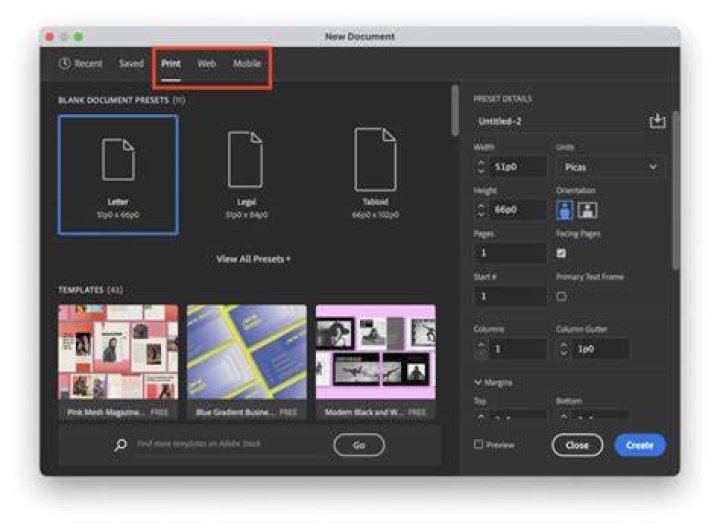Click the red window close button
Screen dimensions: 720x529
click(x=50, y=36)
